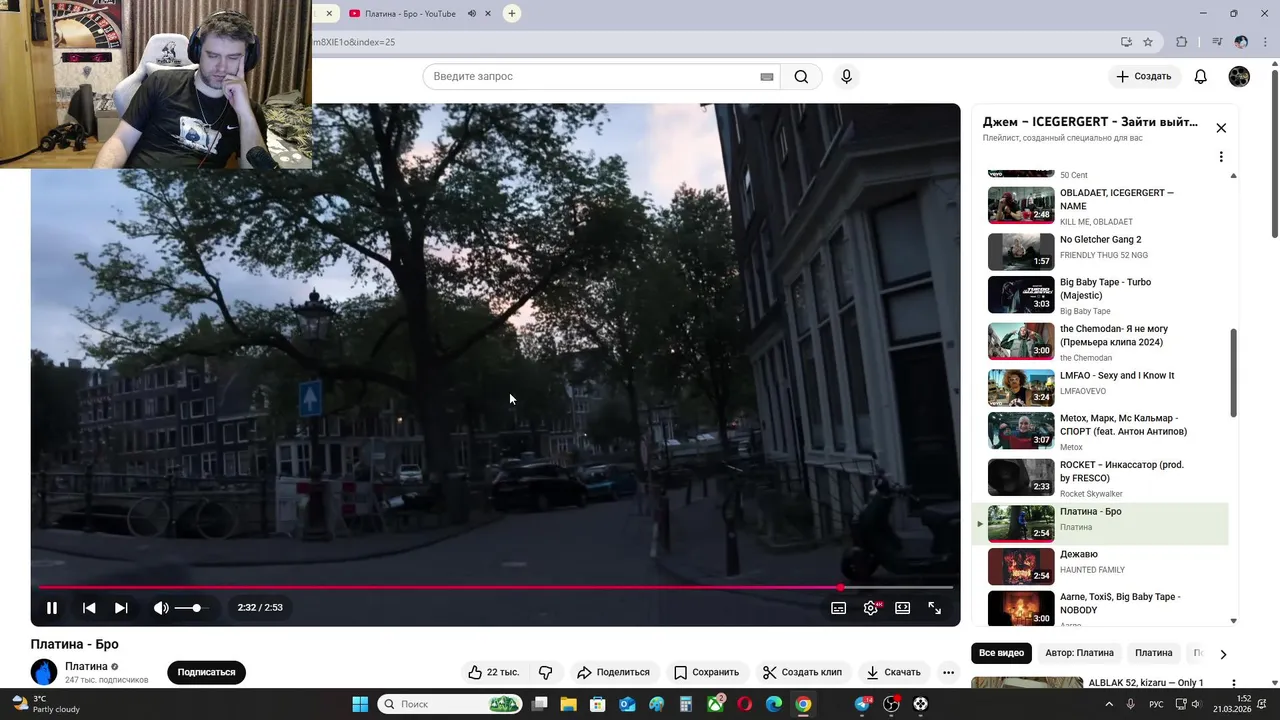This screenshot has width=1280, height=720.
Task: Click the Подписаться button
Action: [206, 672]
